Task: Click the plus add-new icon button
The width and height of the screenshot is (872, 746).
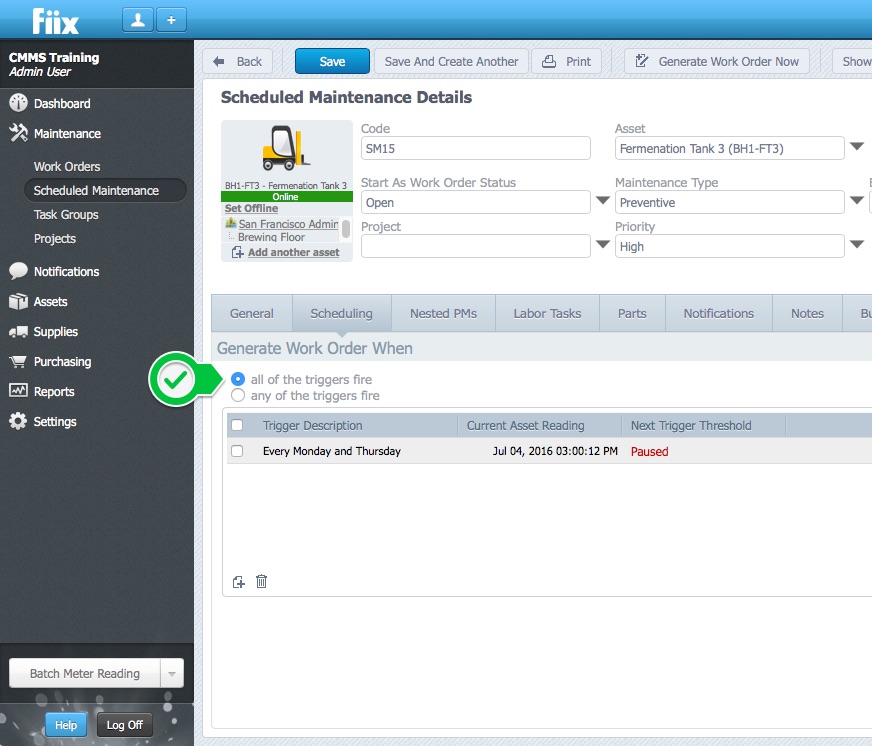Action: coord(171,20)
